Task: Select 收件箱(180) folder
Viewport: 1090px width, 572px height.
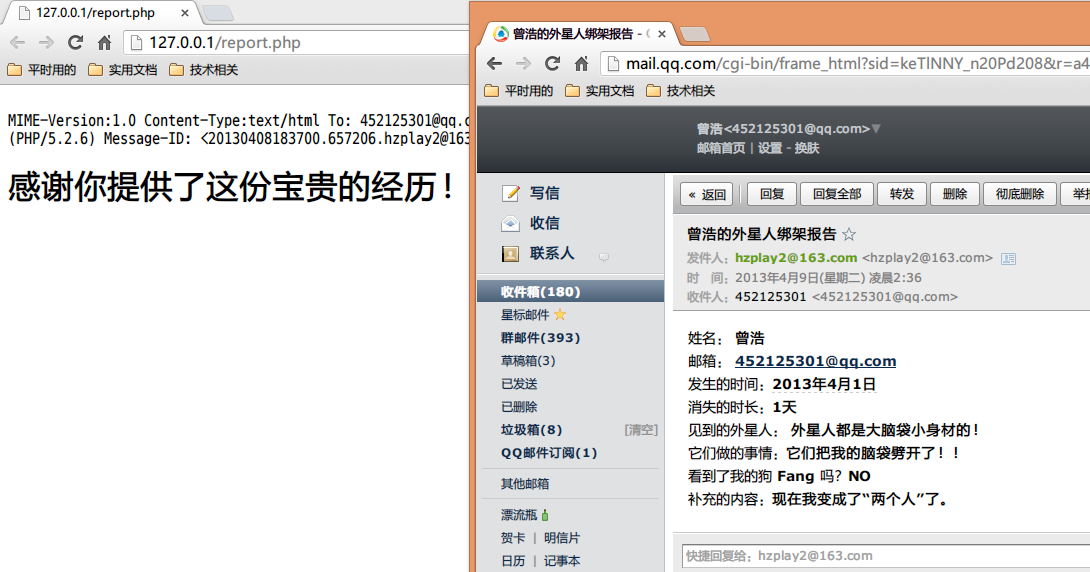Action: pyautogui.click(x=571, y=292)
